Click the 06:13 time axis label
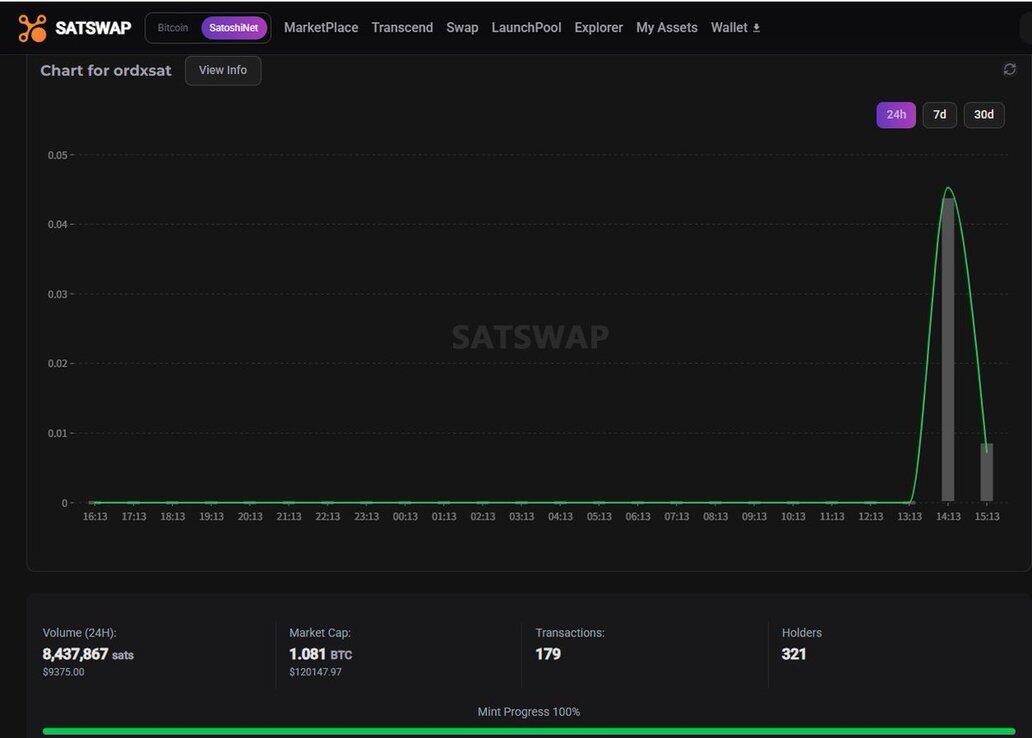 coord(638,517)
